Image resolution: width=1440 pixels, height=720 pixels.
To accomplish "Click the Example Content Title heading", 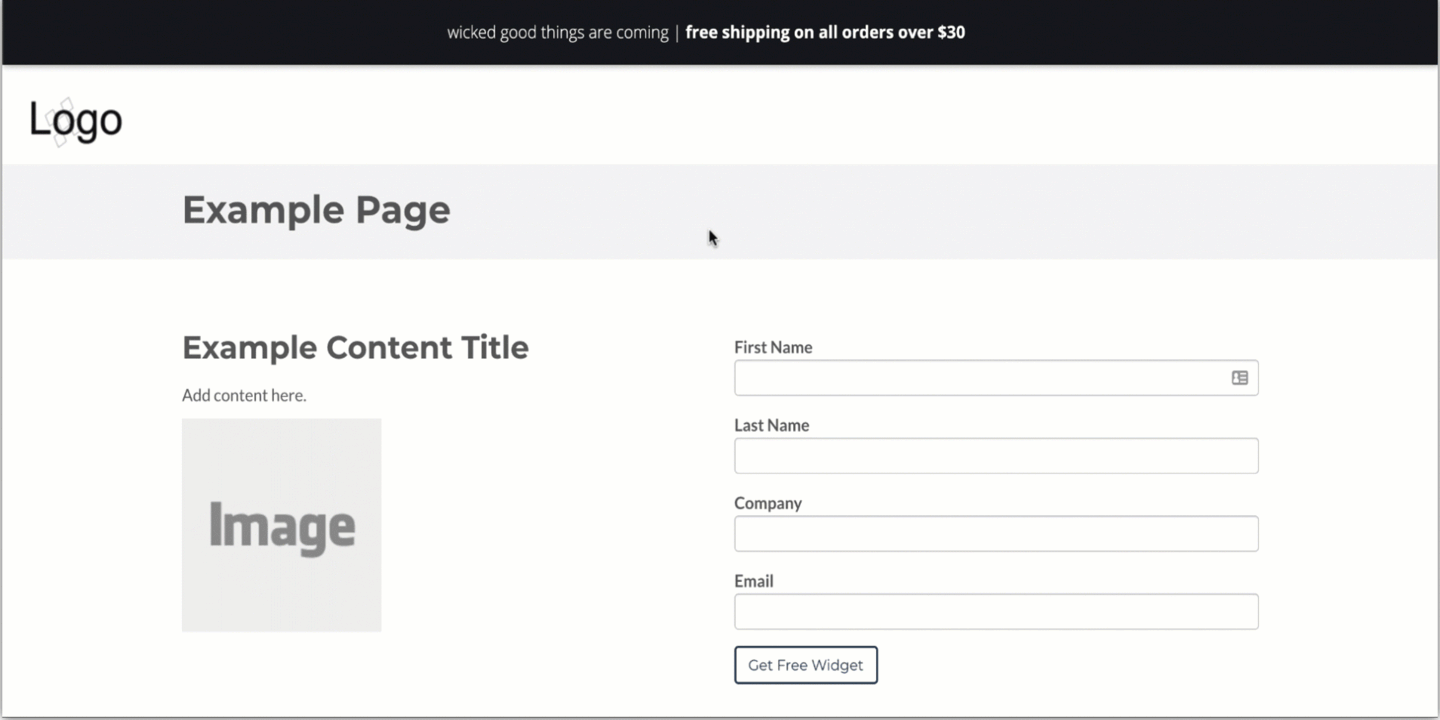I will [x=355, y=347].
